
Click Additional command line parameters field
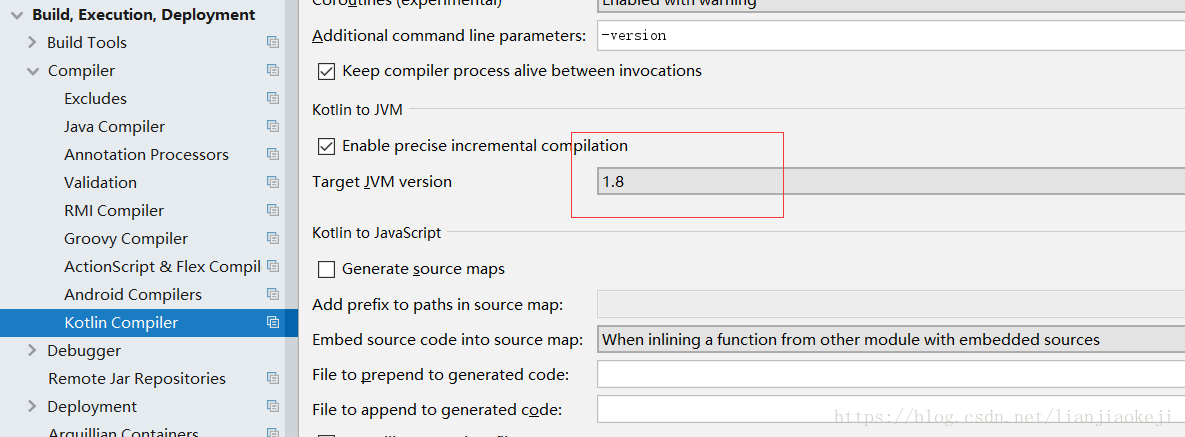coord(890,35)
